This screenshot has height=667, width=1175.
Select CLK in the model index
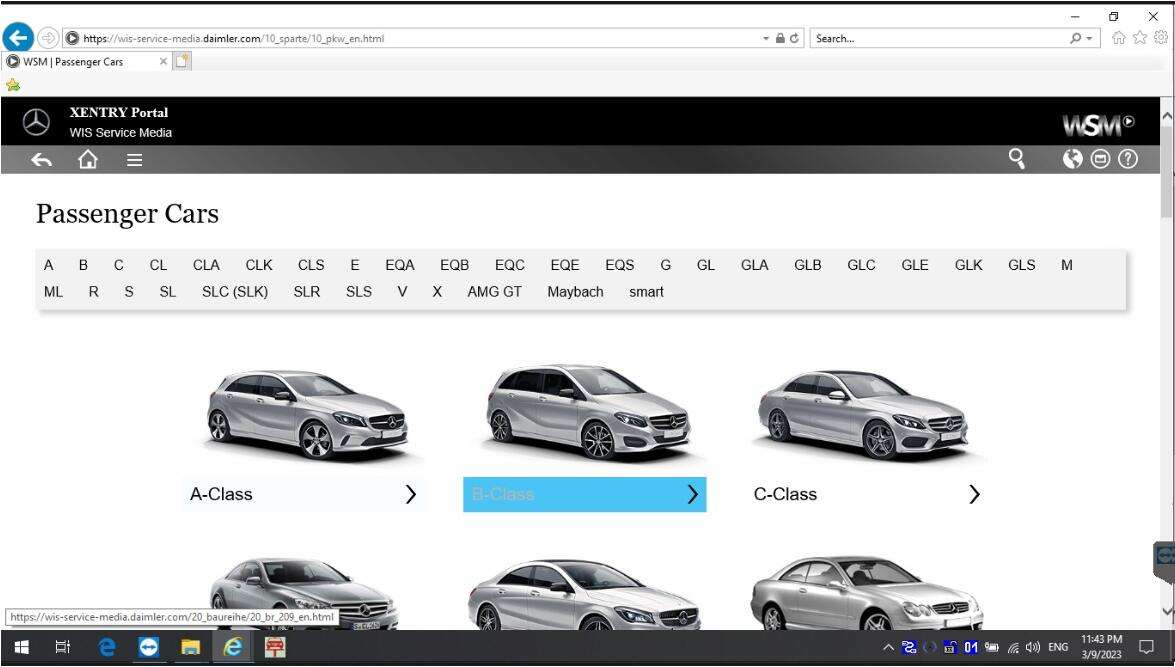[x=259, y=265]
